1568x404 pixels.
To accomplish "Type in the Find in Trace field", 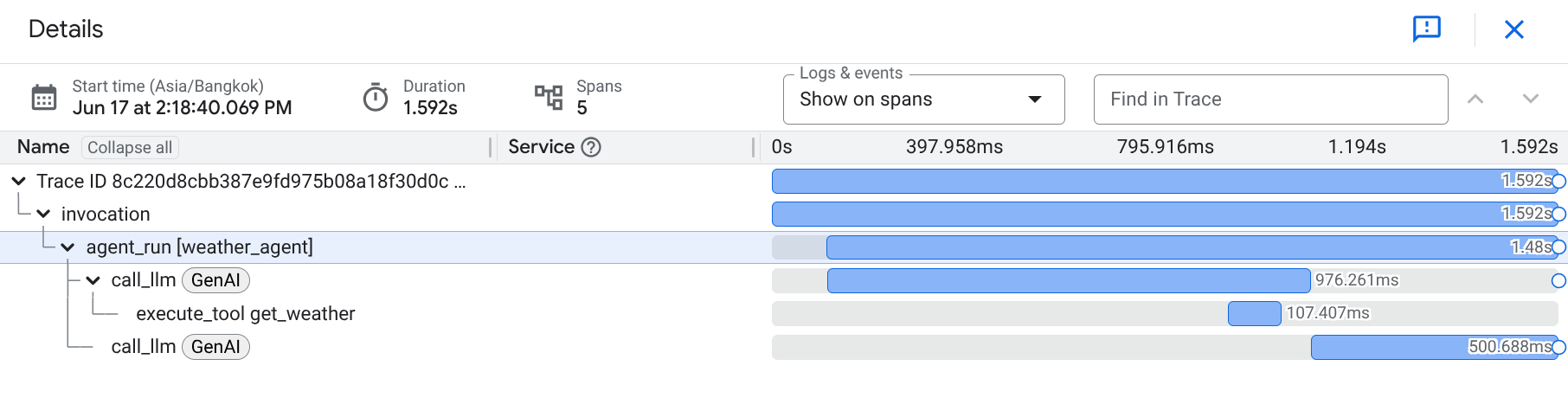I will (x=1270, y=99).
